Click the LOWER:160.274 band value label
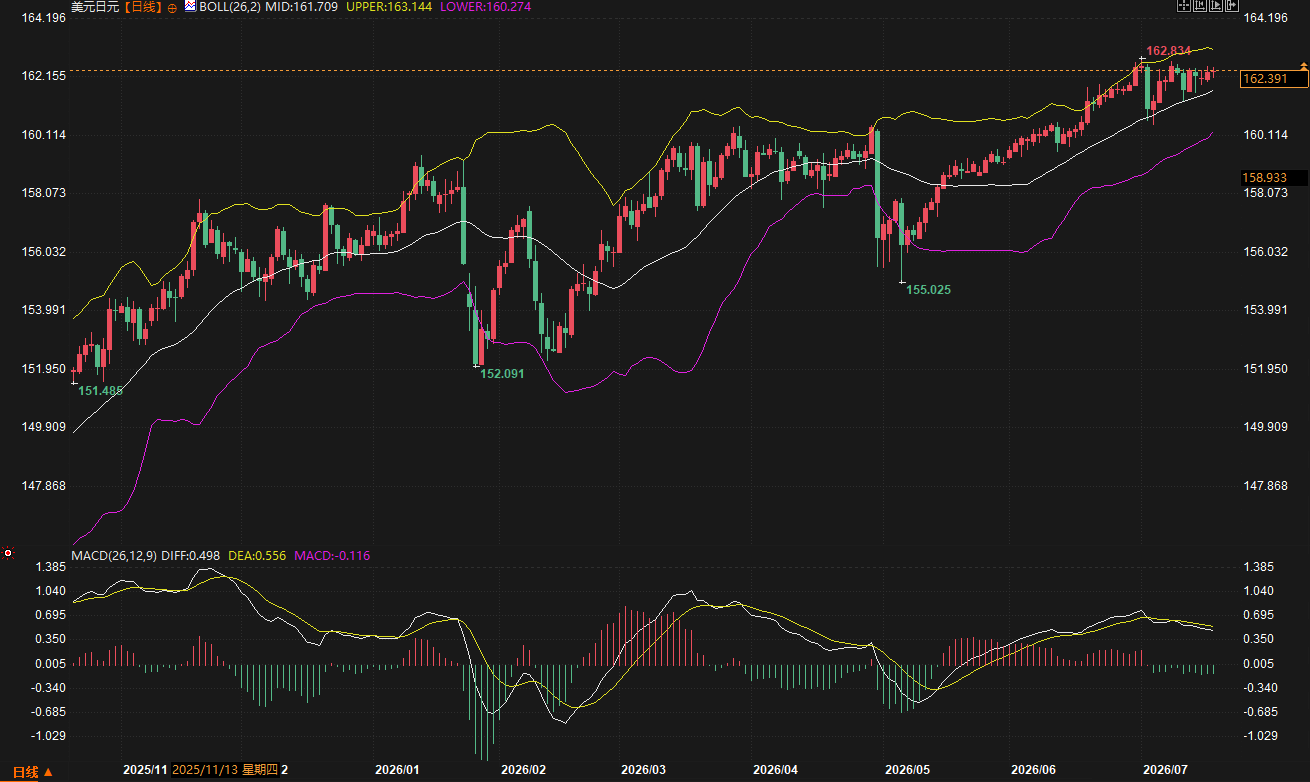This screenshot has width=1310, height=782. click(486, 7)
